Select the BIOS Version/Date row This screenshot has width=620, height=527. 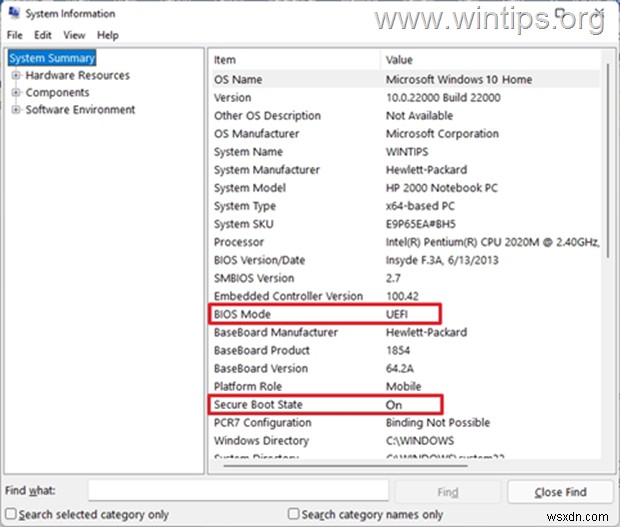[x=405, y=260]
